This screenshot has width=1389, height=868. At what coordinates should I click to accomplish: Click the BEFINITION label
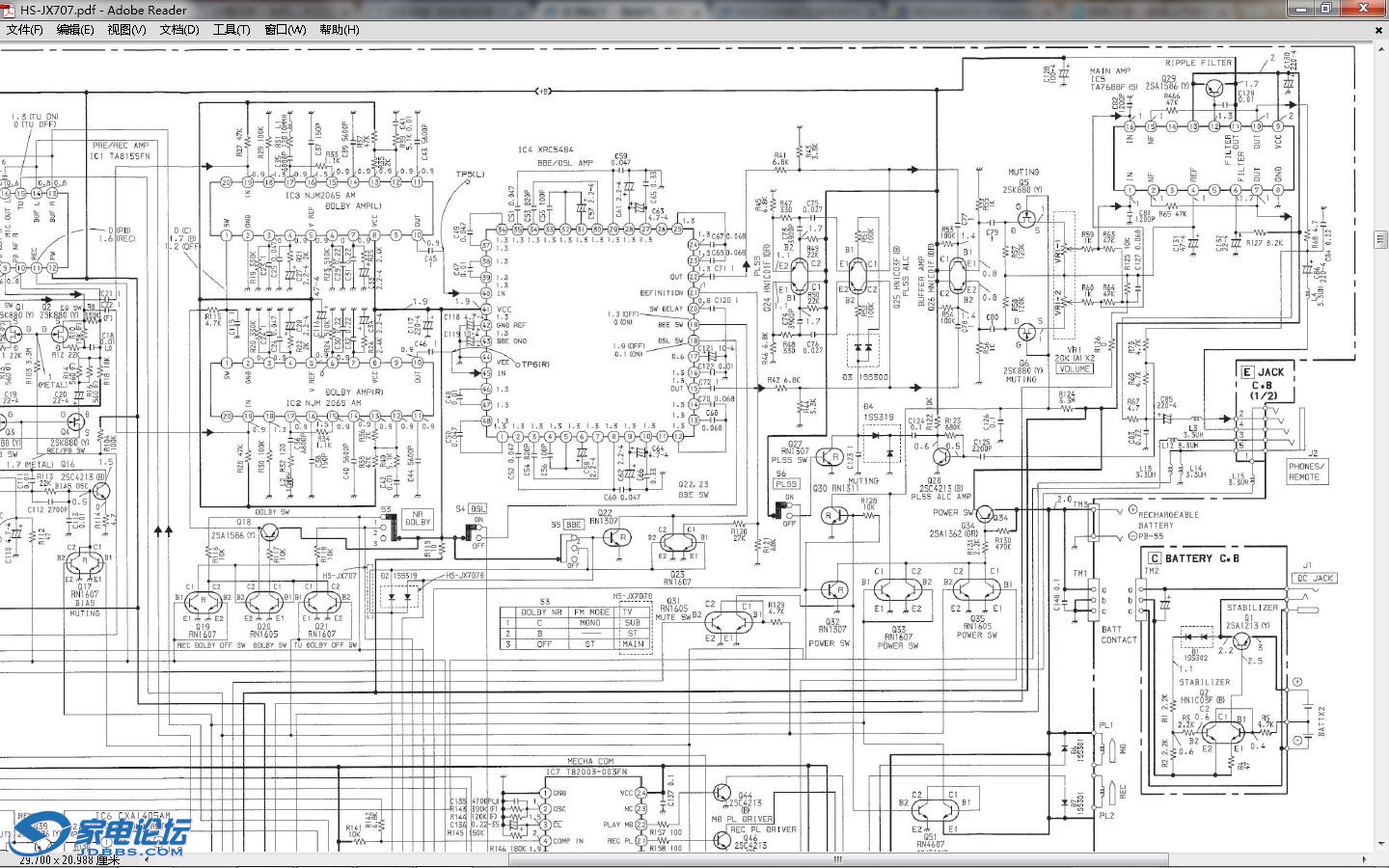click(662, 293)
